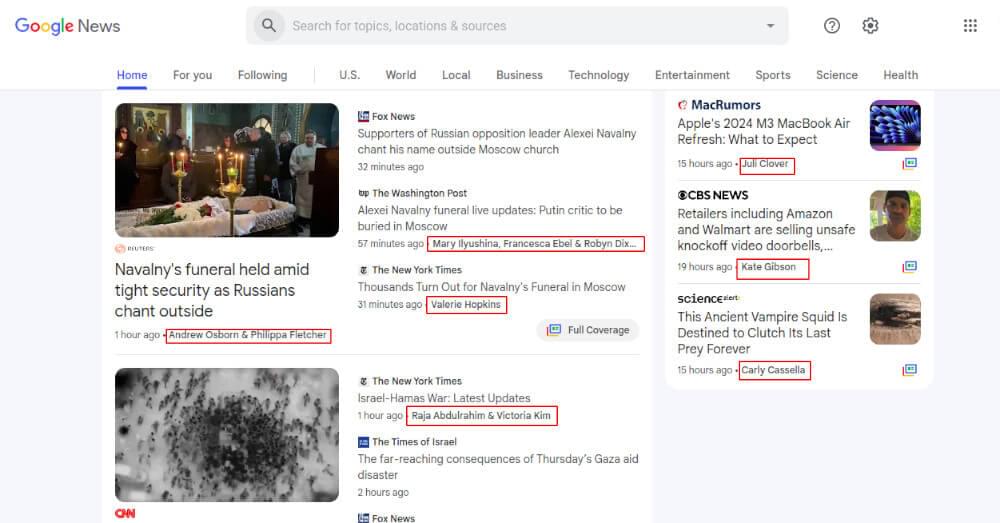The width and height of the screenshot is (1000, 523).
Task: Open the Science section tab
Action: [837, 75]
